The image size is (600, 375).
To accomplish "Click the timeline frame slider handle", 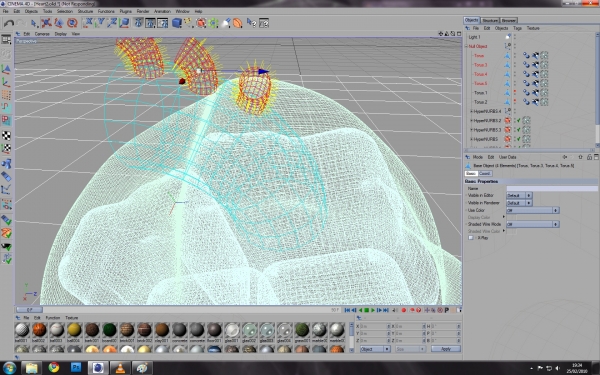I will pyautogui.click(x=29, y=310).
